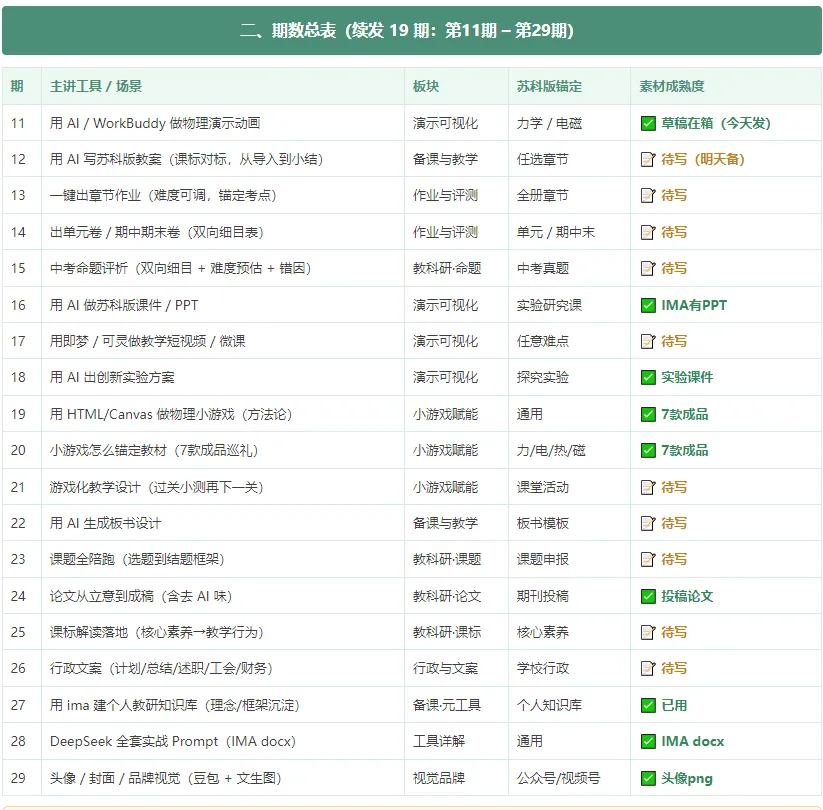This screenshot has width=823, height=810.
Task: Click the memo icon in row 23 课题全陪跑
Action: [x=648, y=560]
